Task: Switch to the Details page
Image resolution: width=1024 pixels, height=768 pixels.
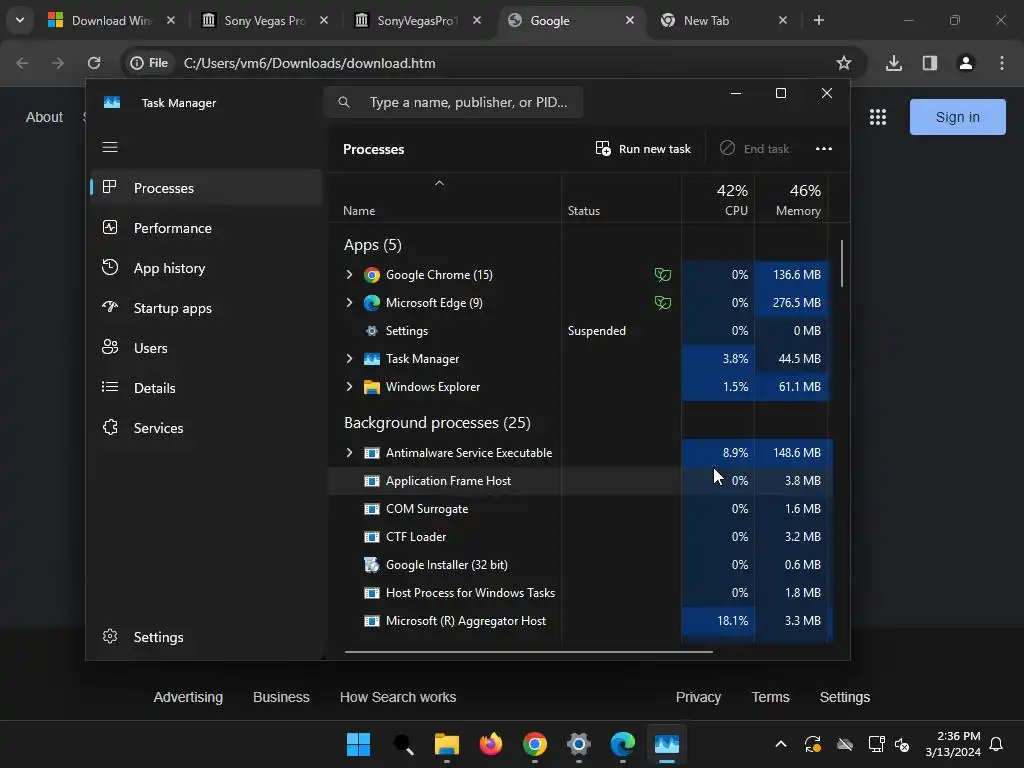Action: coord(206,388)
